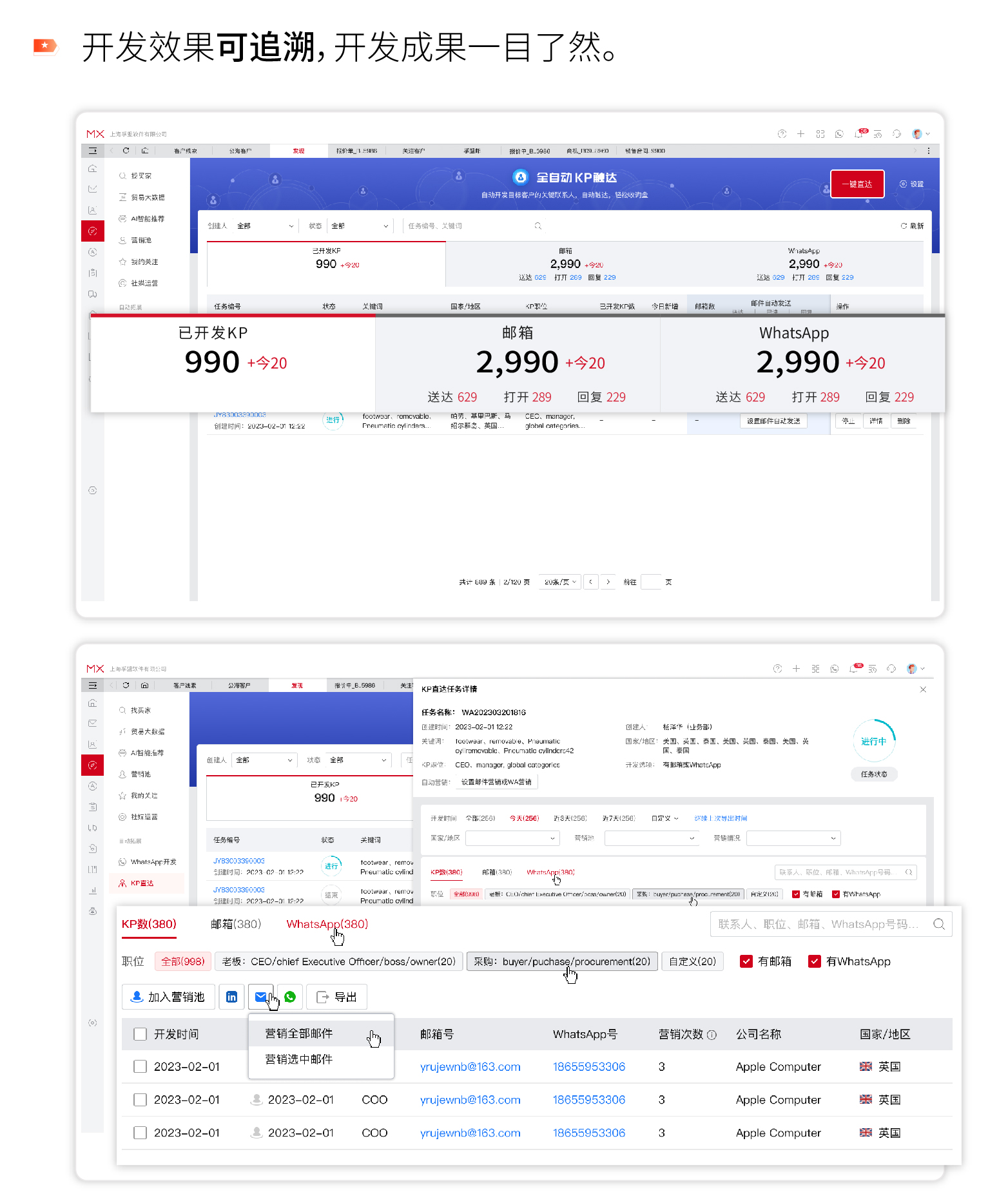Click the 进行中 circular progress indicator
This screenshot has width=1008, height=1201.
coord(873,741)
